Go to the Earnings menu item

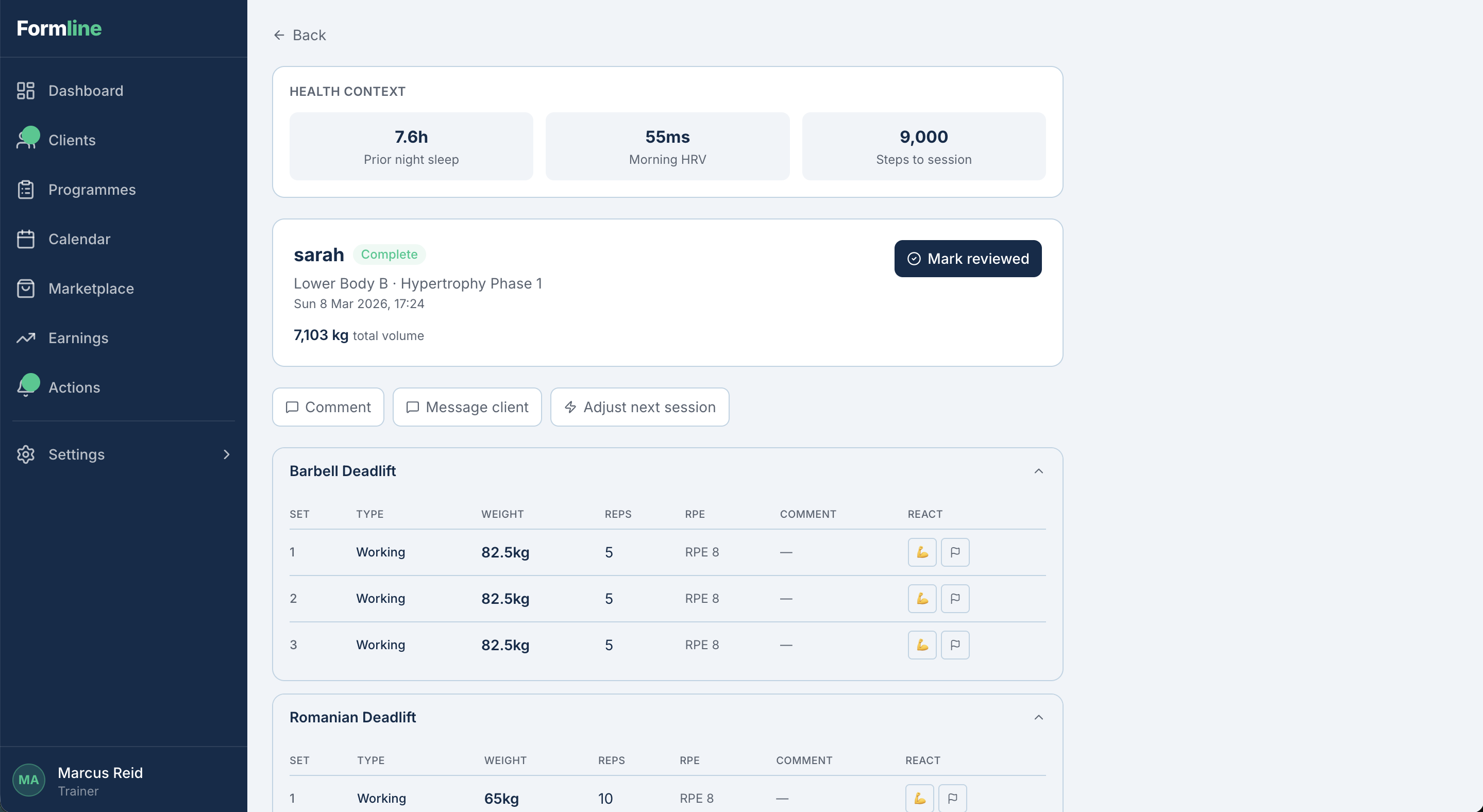pos(78,338)
